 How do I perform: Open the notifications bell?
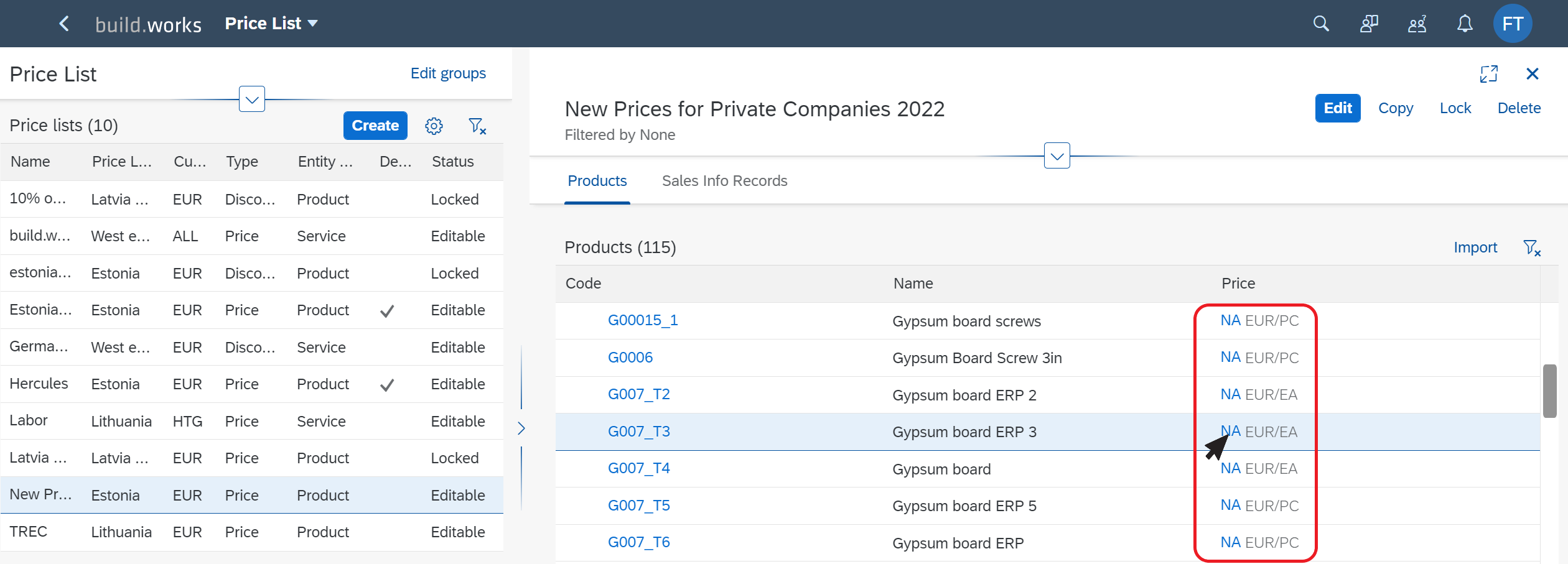pos(1465,24)
